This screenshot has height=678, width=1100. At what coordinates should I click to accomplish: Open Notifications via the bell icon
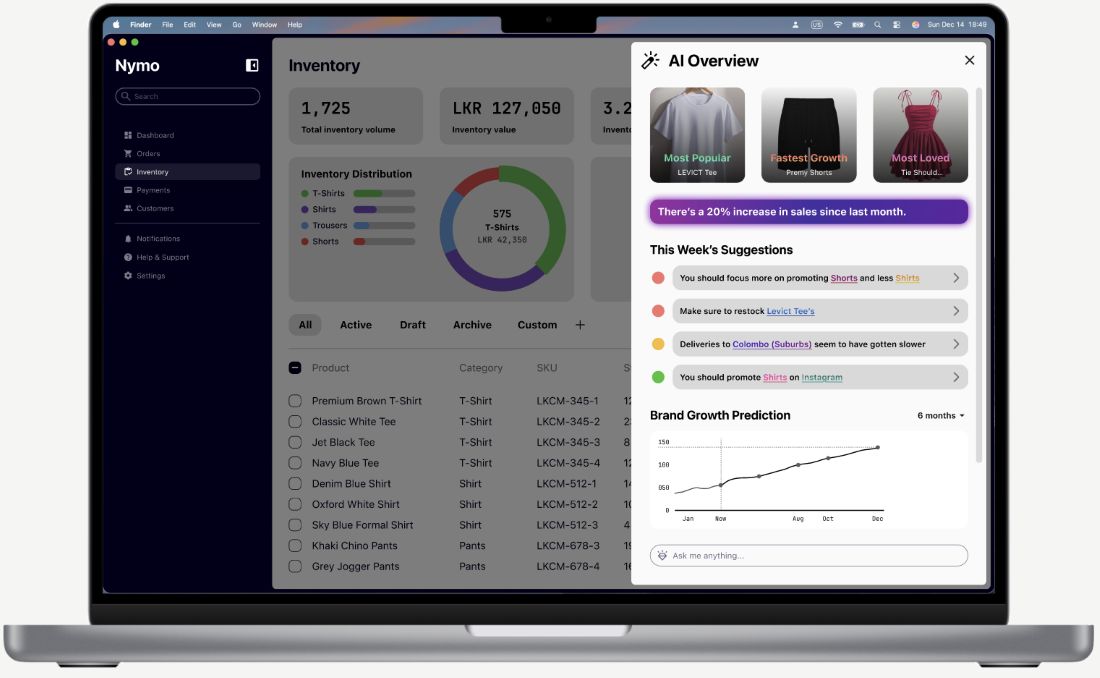pyautogui.click(x=128, y=239)
